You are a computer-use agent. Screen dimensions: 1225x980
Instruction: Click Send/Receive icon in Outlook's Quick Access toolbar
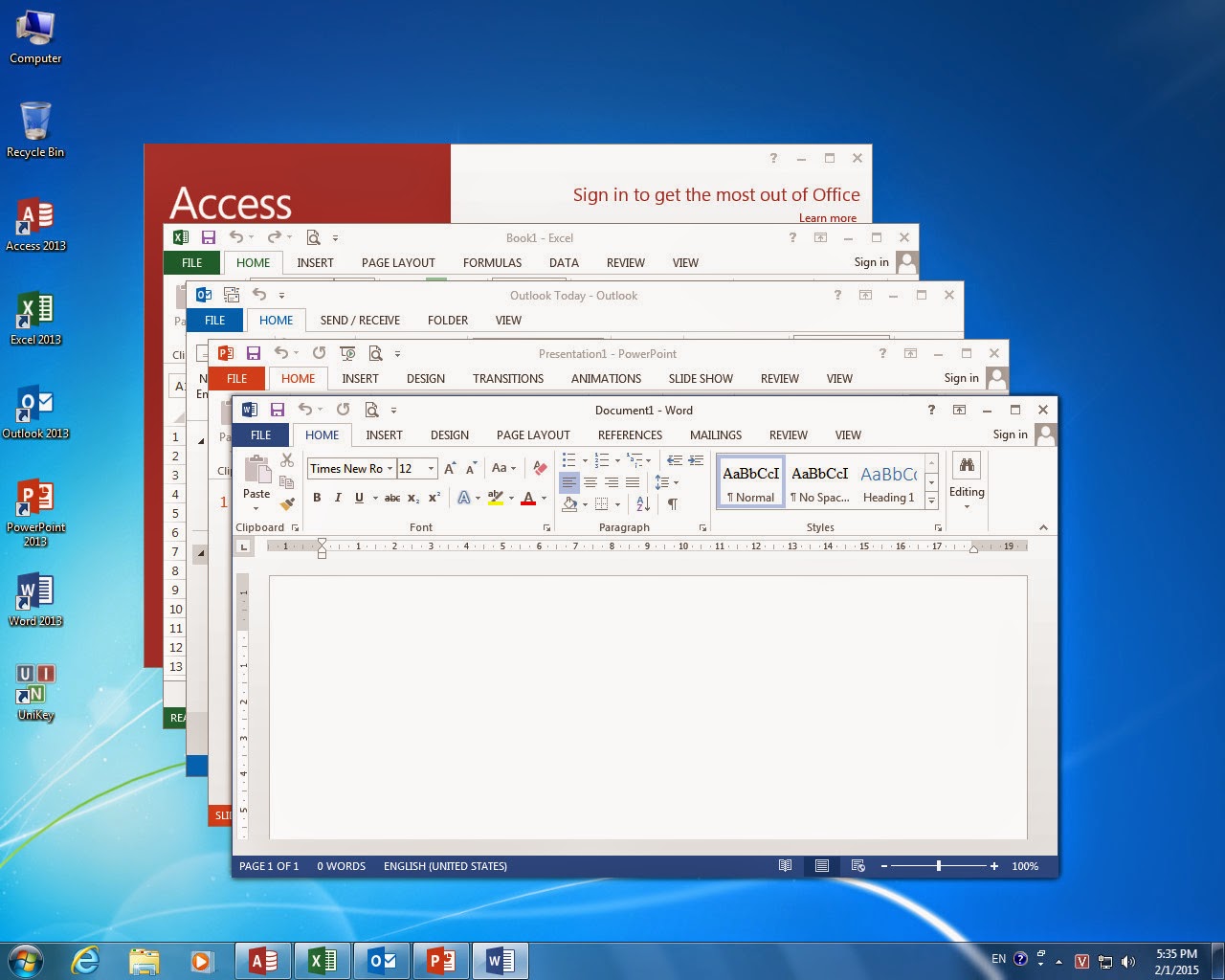pos(231,295)
